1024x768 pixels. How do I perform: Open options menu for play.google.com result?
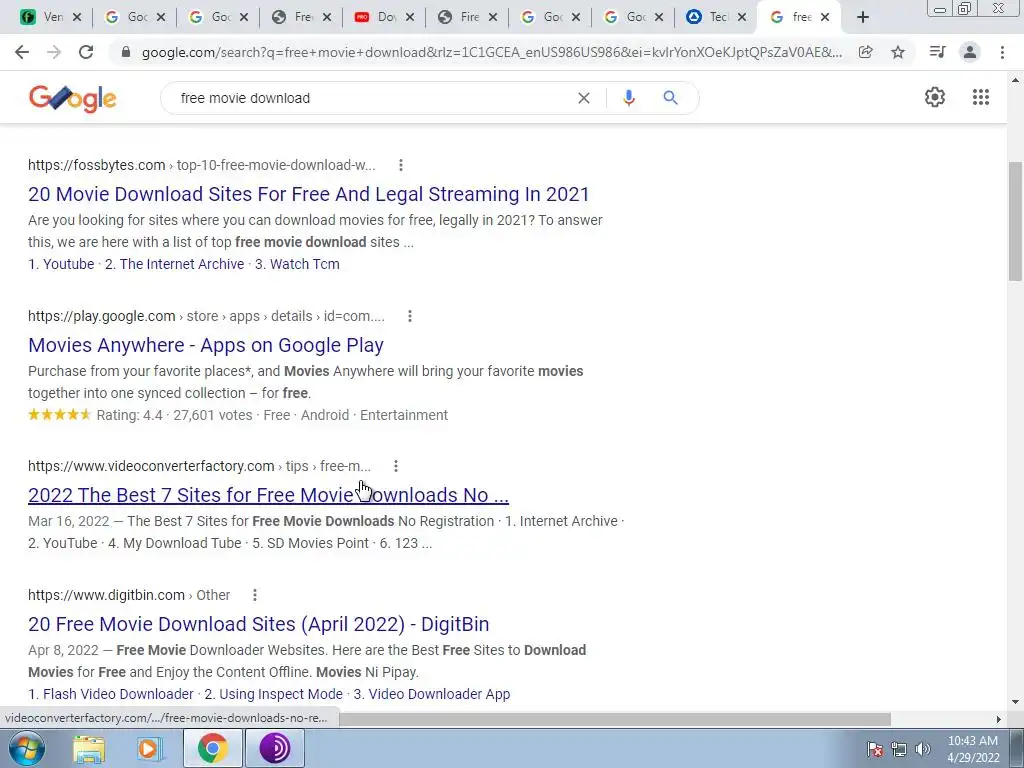(x=409, y=316)
